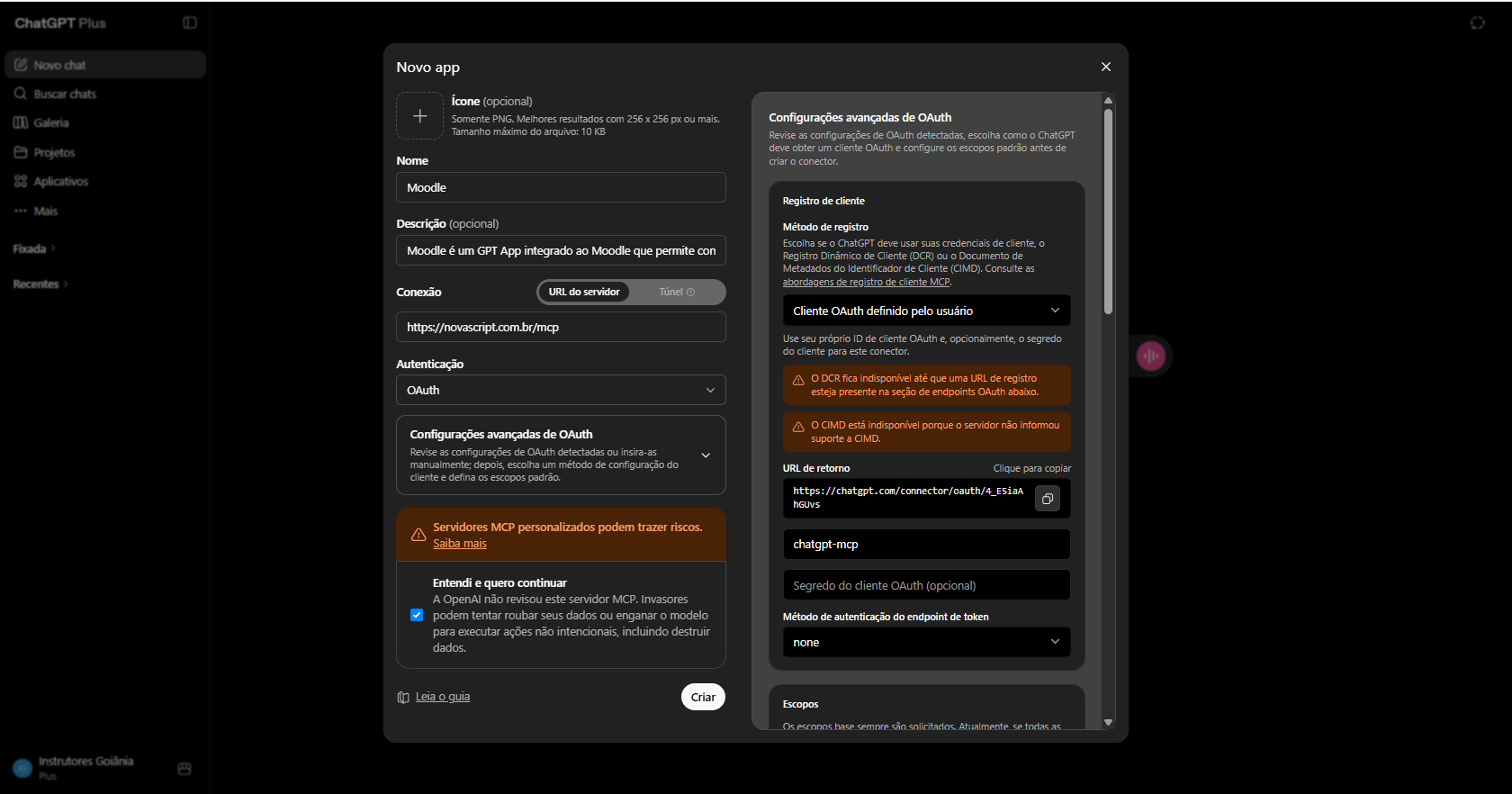The height and width of the screenshot is (794, 1512).
Task: Click the top-right dashed circle icon
Action: (1478, 23)
